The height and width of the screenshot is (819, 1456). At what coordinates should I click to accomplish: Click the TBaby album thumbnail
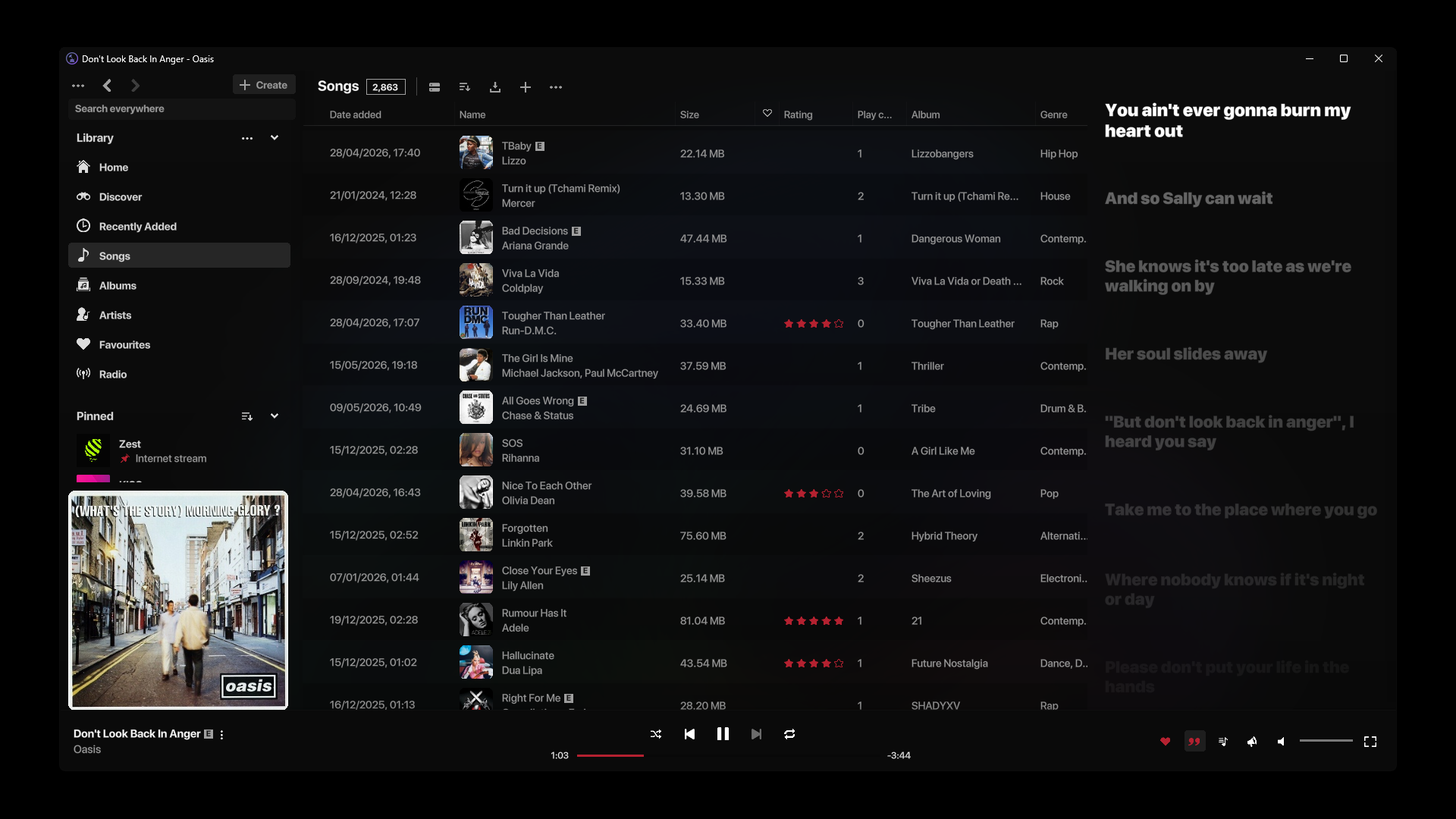(476, 153)
